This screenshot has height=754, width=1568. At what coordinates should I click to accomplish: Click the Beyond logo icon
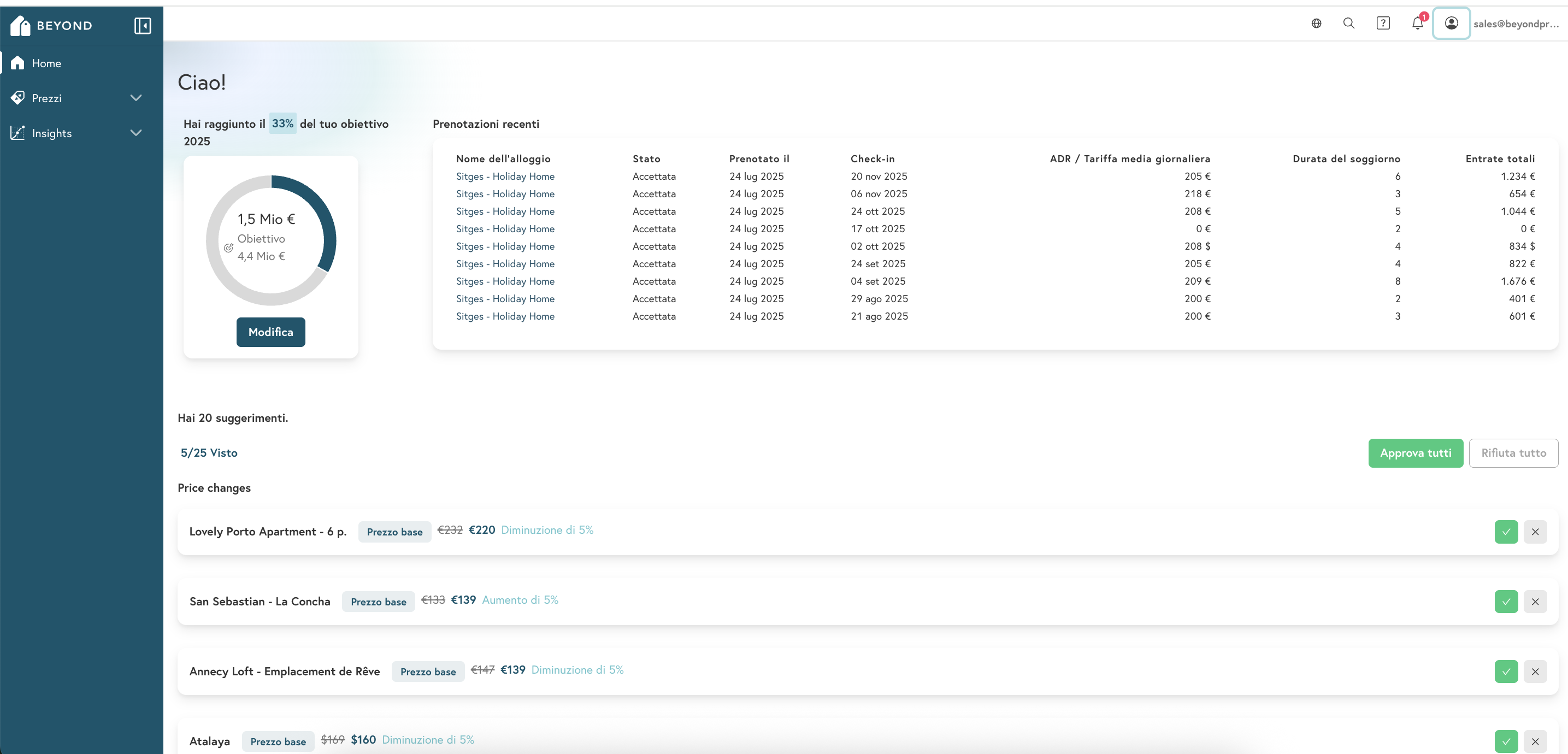click(x=20, y=26)
